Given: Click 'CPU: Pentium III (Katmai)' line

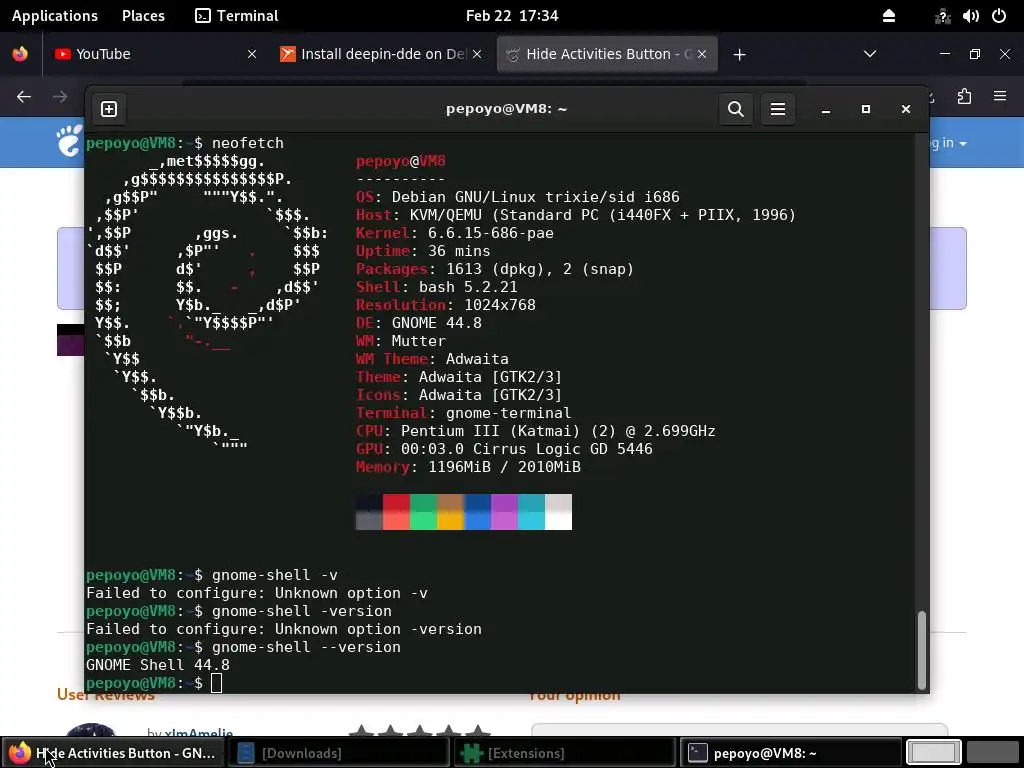Looking at the screenshot, I should pyautogui.click(x=536, y=431).
